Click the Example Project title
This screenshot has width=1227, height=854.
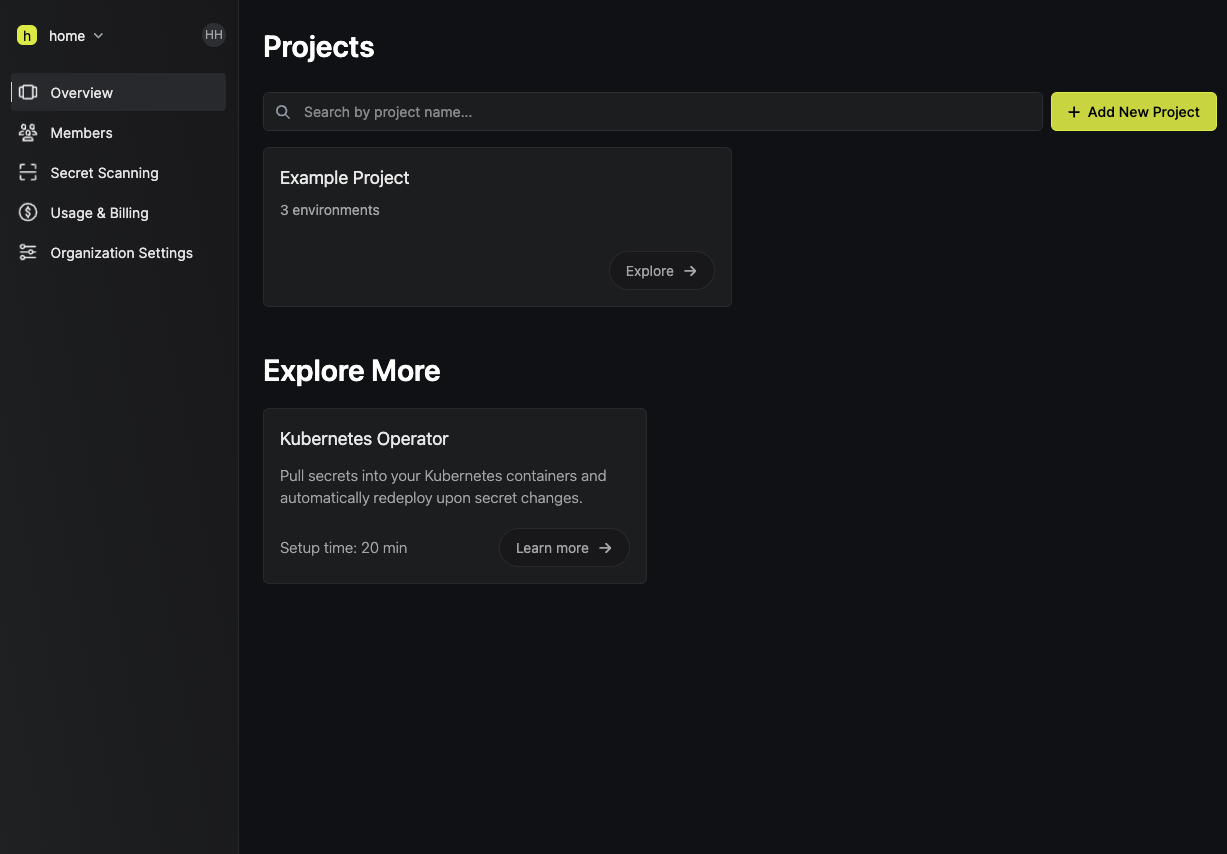click(345, 178)
